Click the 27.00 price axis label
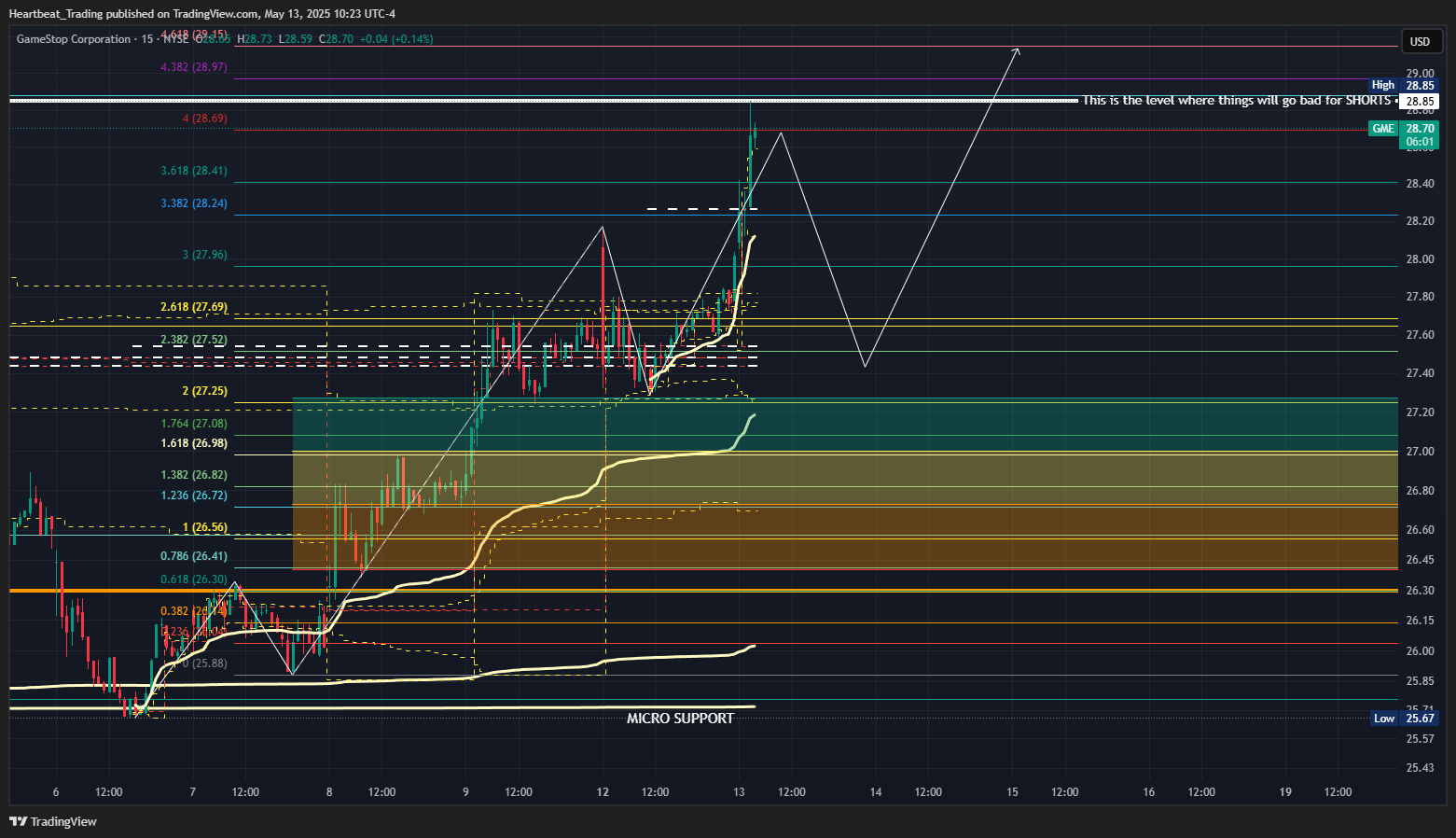This screenshot has width=1456, height=838. click(x=1421, y=452)
